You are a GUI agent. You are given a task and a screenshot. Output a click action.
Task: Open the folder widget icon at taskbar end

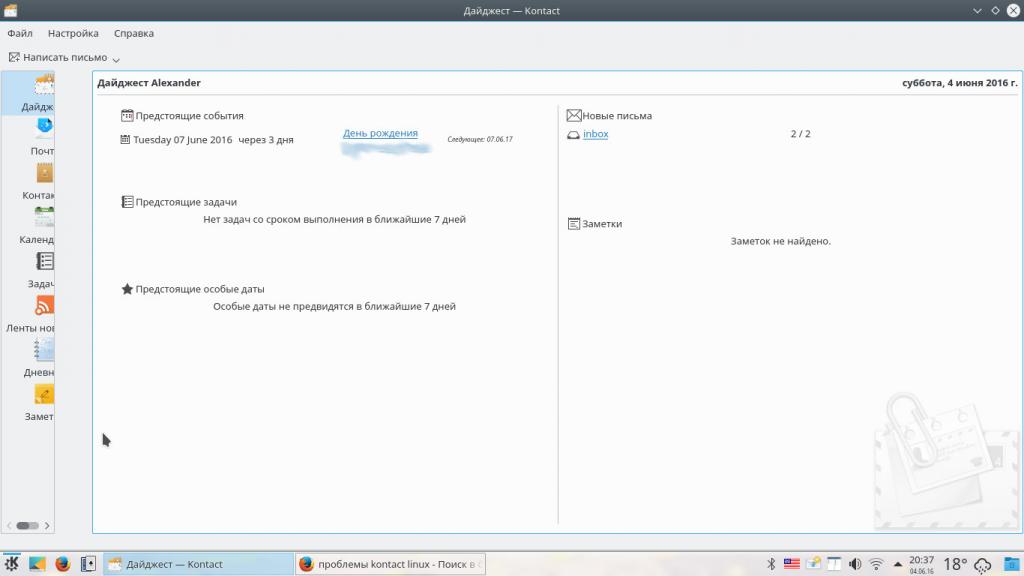coord(1012,564)
